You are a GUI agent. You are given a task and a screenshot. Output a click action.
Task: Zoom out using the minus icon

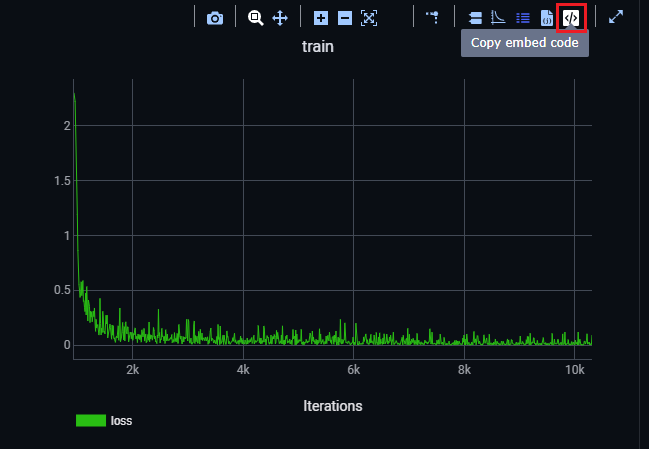(345, 18)
